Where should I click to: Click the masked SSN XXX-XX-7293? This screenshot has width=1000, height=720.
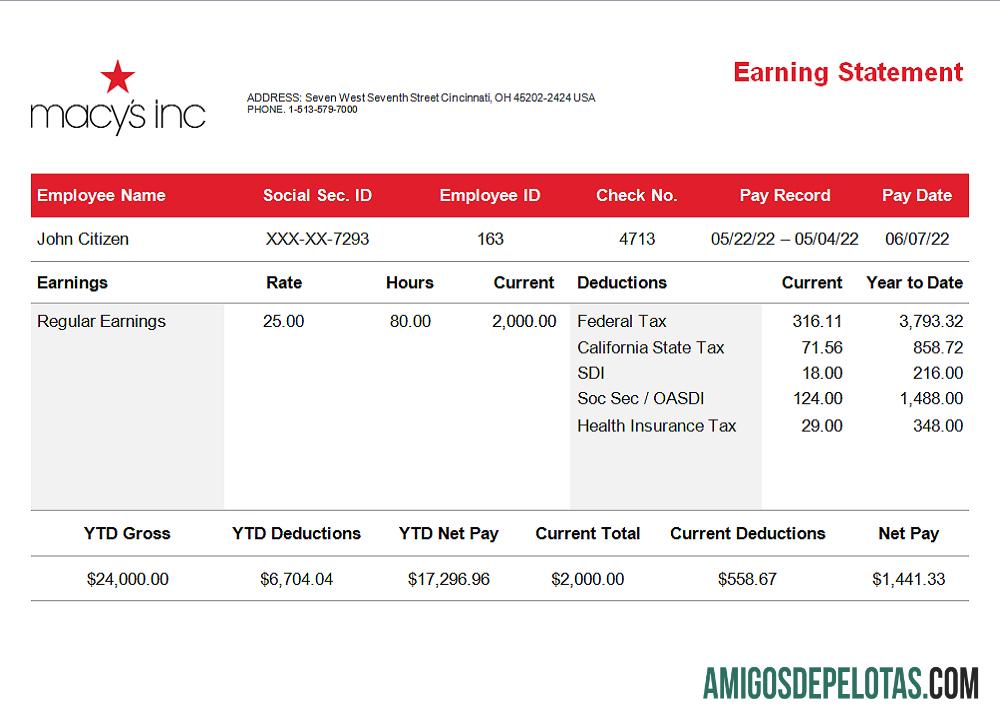(x=317, y=239)
